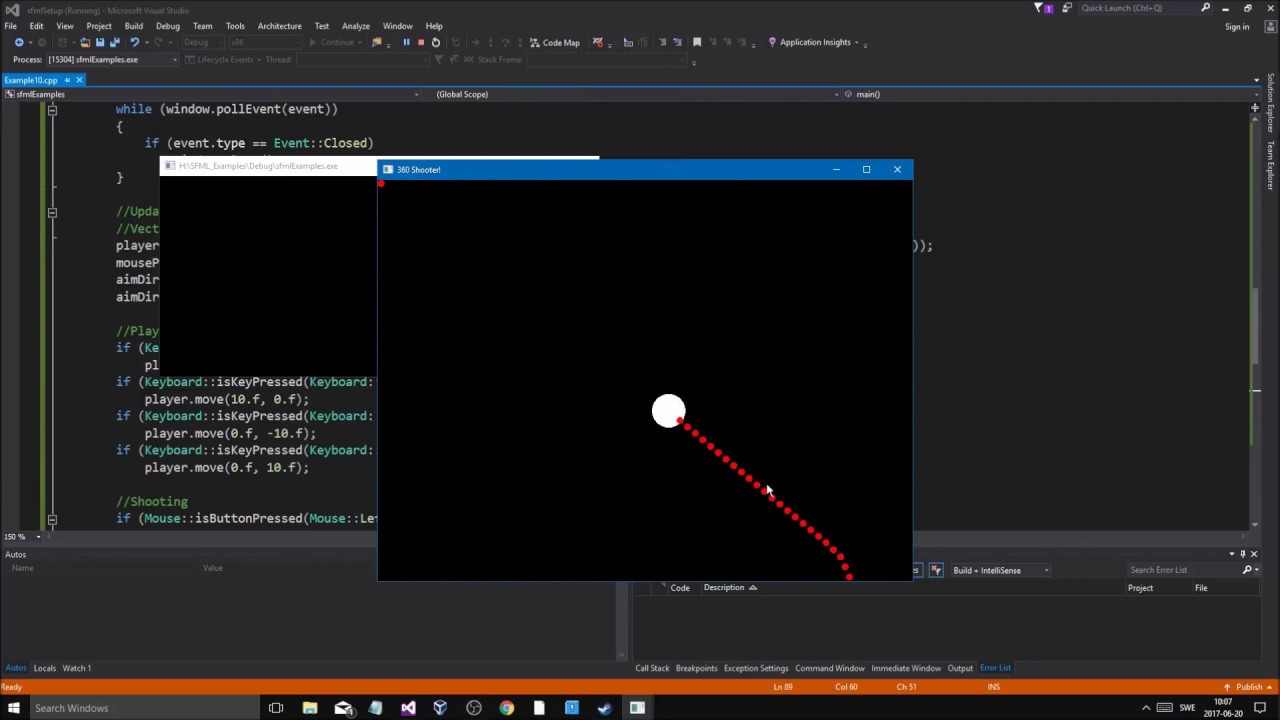
Task: Open the Code Map tool
Action: pyautogui.click(x=554, y=42)
